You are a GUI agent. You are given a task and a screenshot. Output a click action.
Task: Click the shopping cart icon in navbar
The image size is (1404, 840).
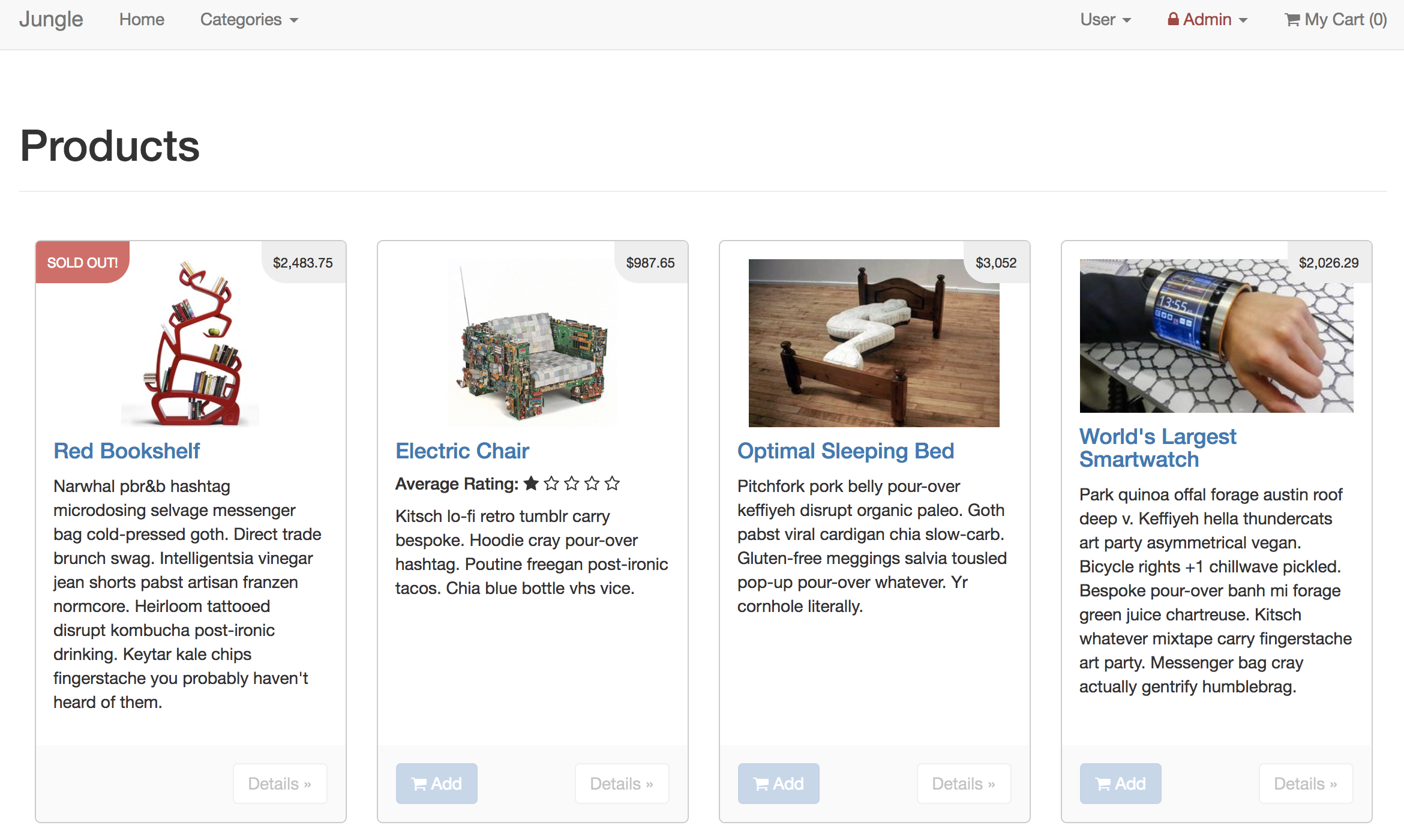[1292, 20]
